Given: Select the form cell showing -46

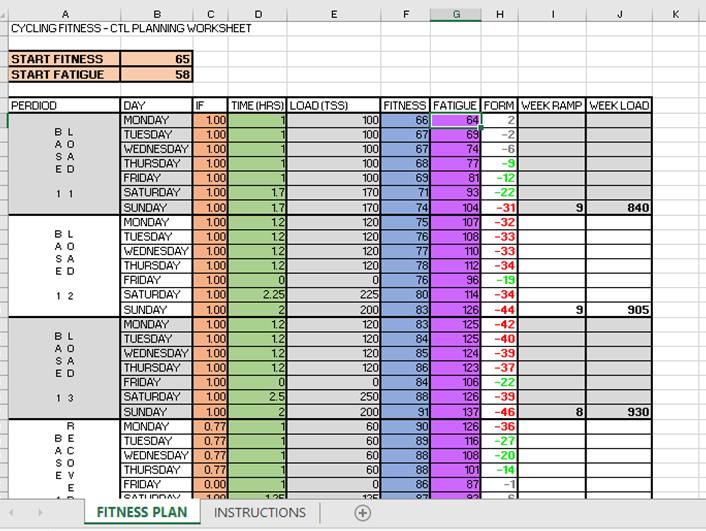Looking at the screenshot, I should pos(499,412).
